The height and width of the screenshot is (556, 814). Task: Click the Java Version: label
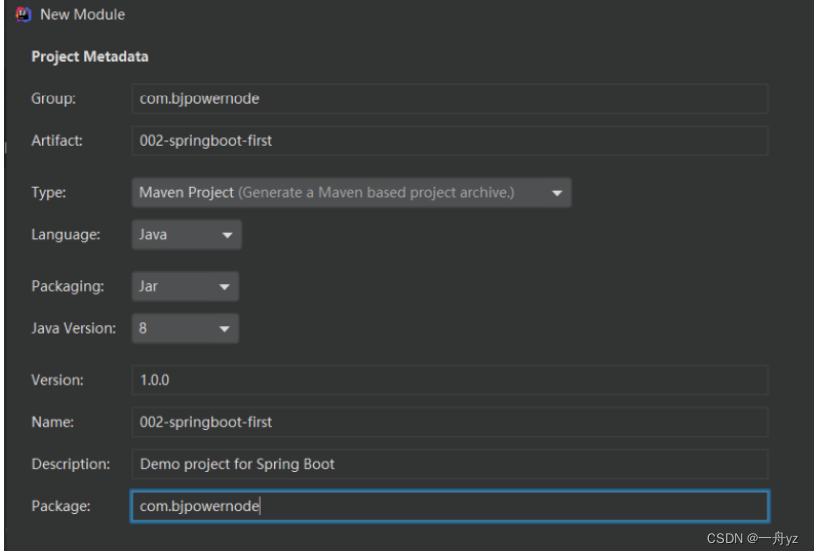point(74,328)
